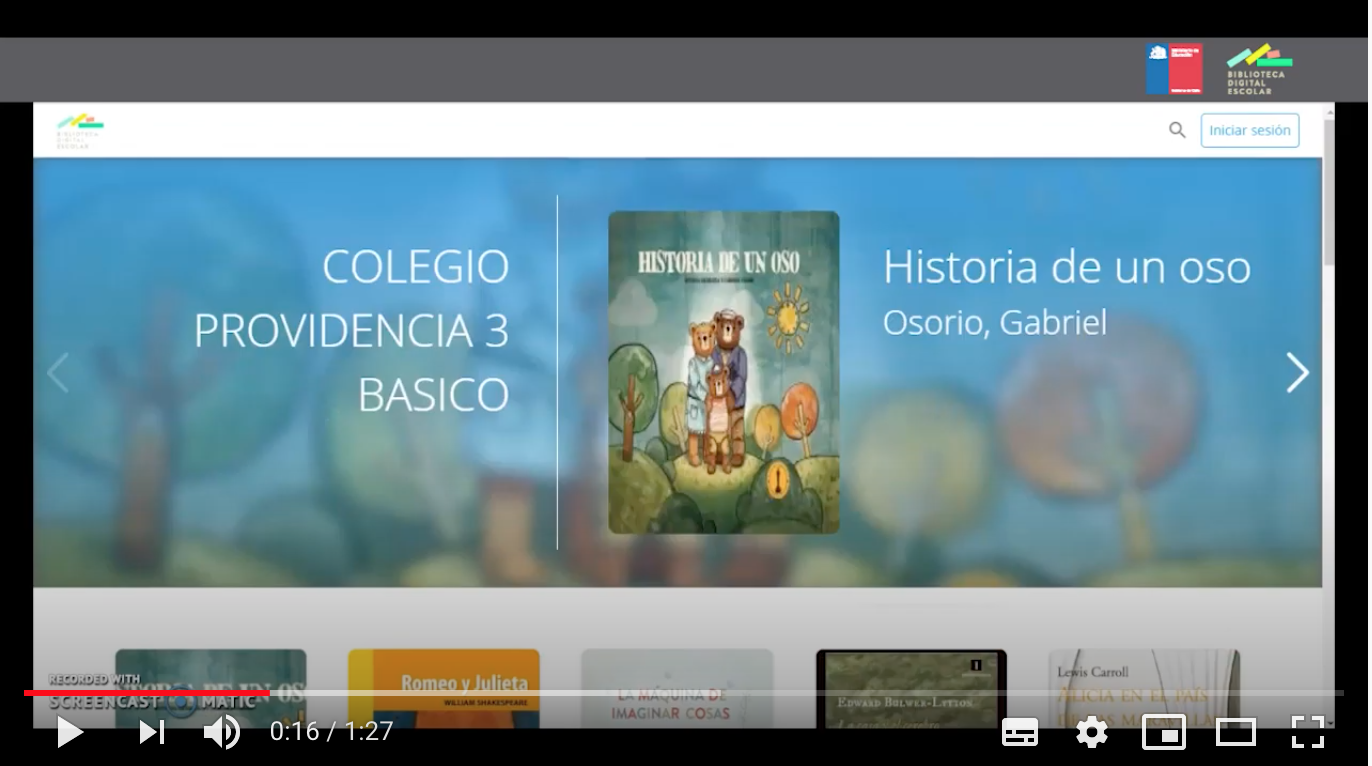Click the search magnifier icon
The image size is (1372, 766).
tap(1177, 130)
